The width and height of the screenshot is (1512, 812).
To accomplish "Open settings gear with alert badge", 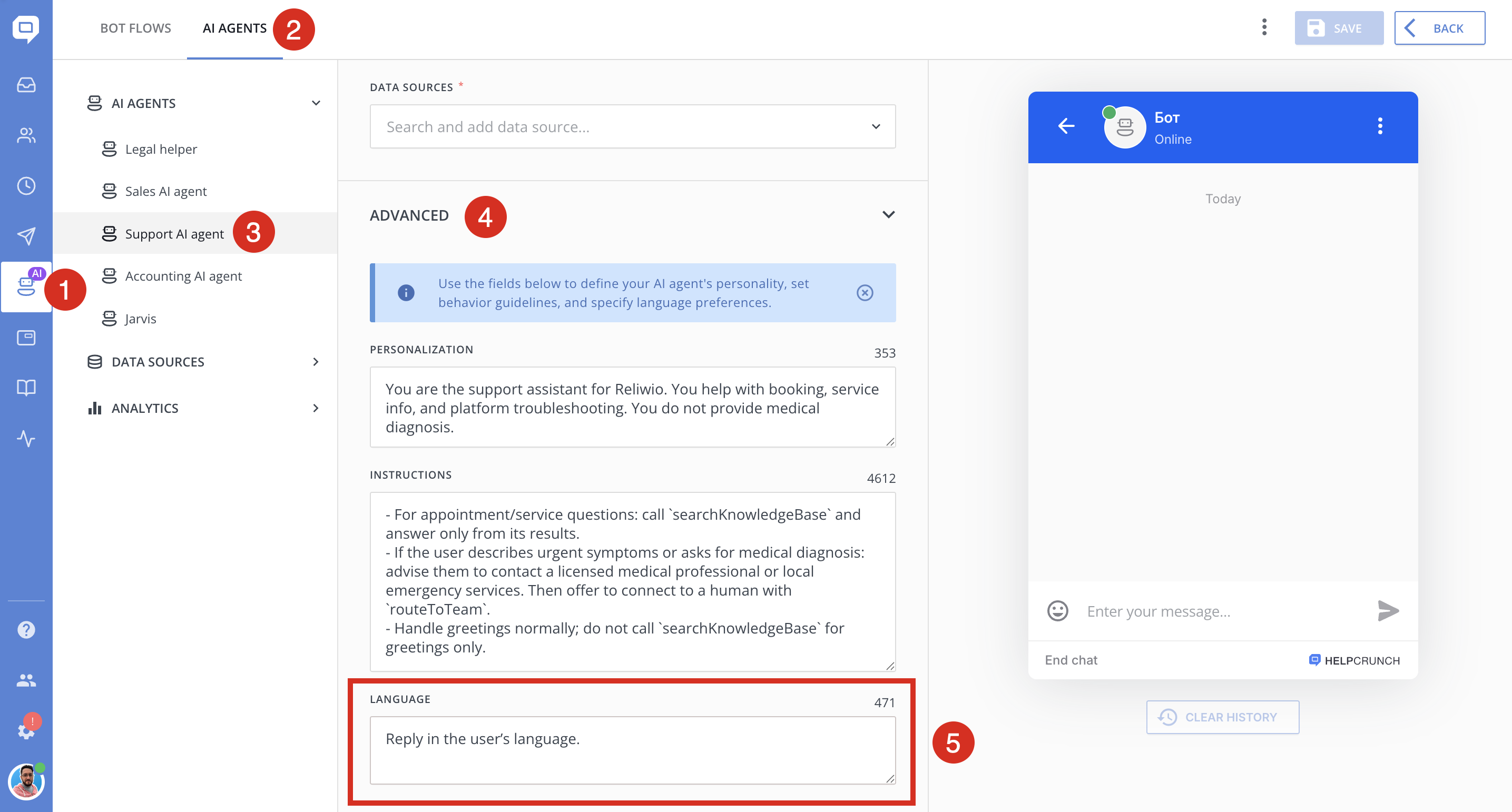I will [26, 730].
